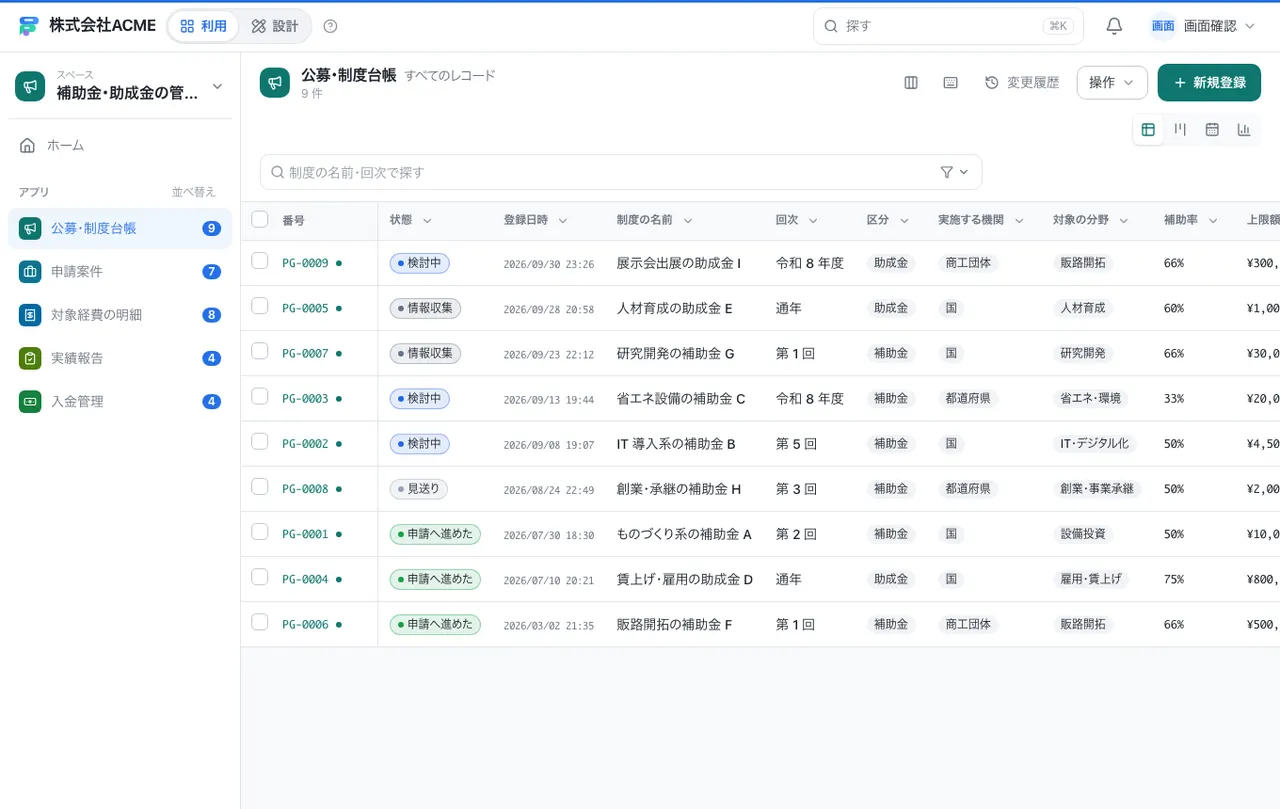The image size is (1280, 809).
Task: Switch to calendar view icon
Action: 1212,129
